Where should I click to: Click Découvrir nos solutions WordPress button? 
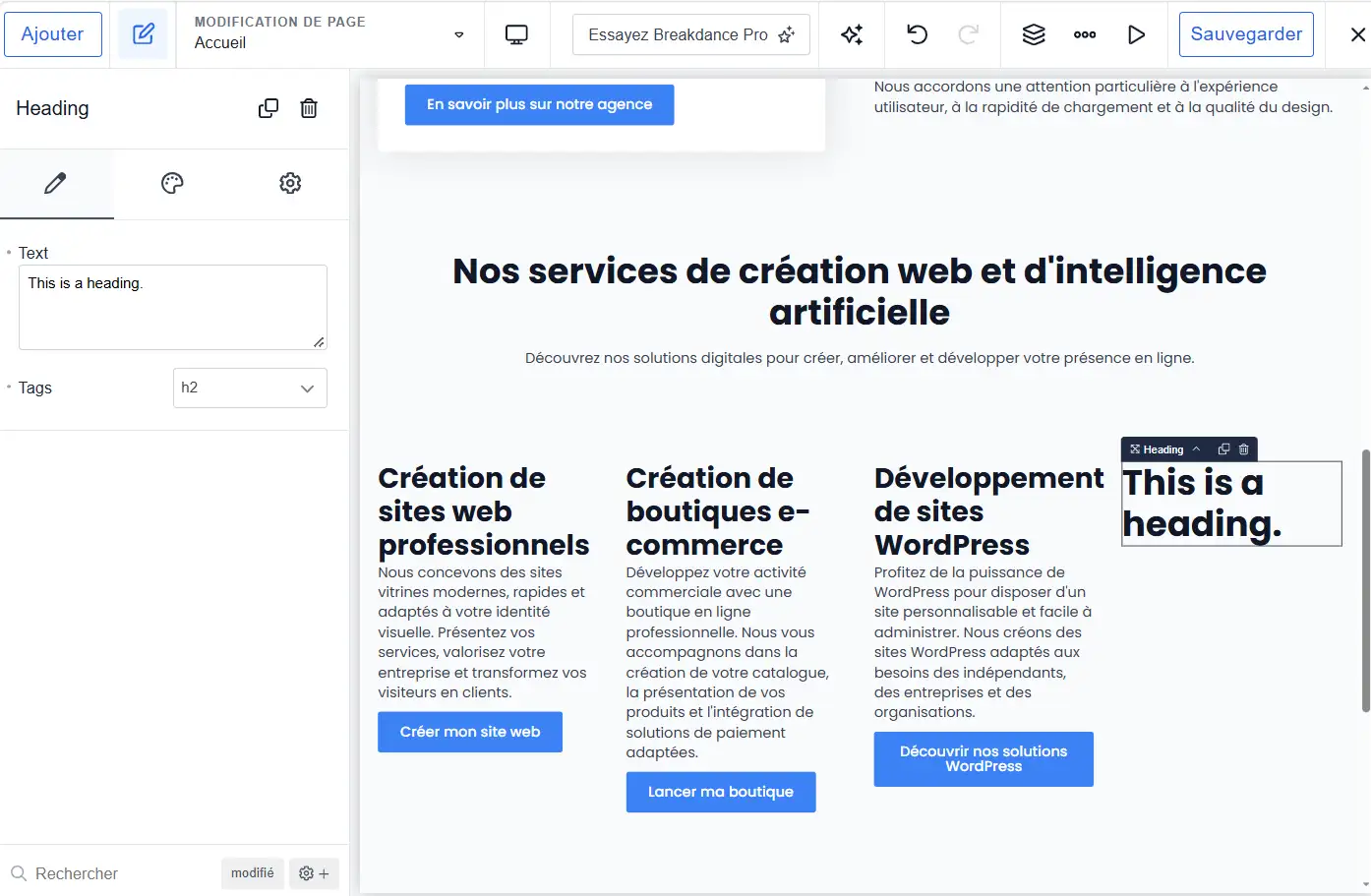984,758
